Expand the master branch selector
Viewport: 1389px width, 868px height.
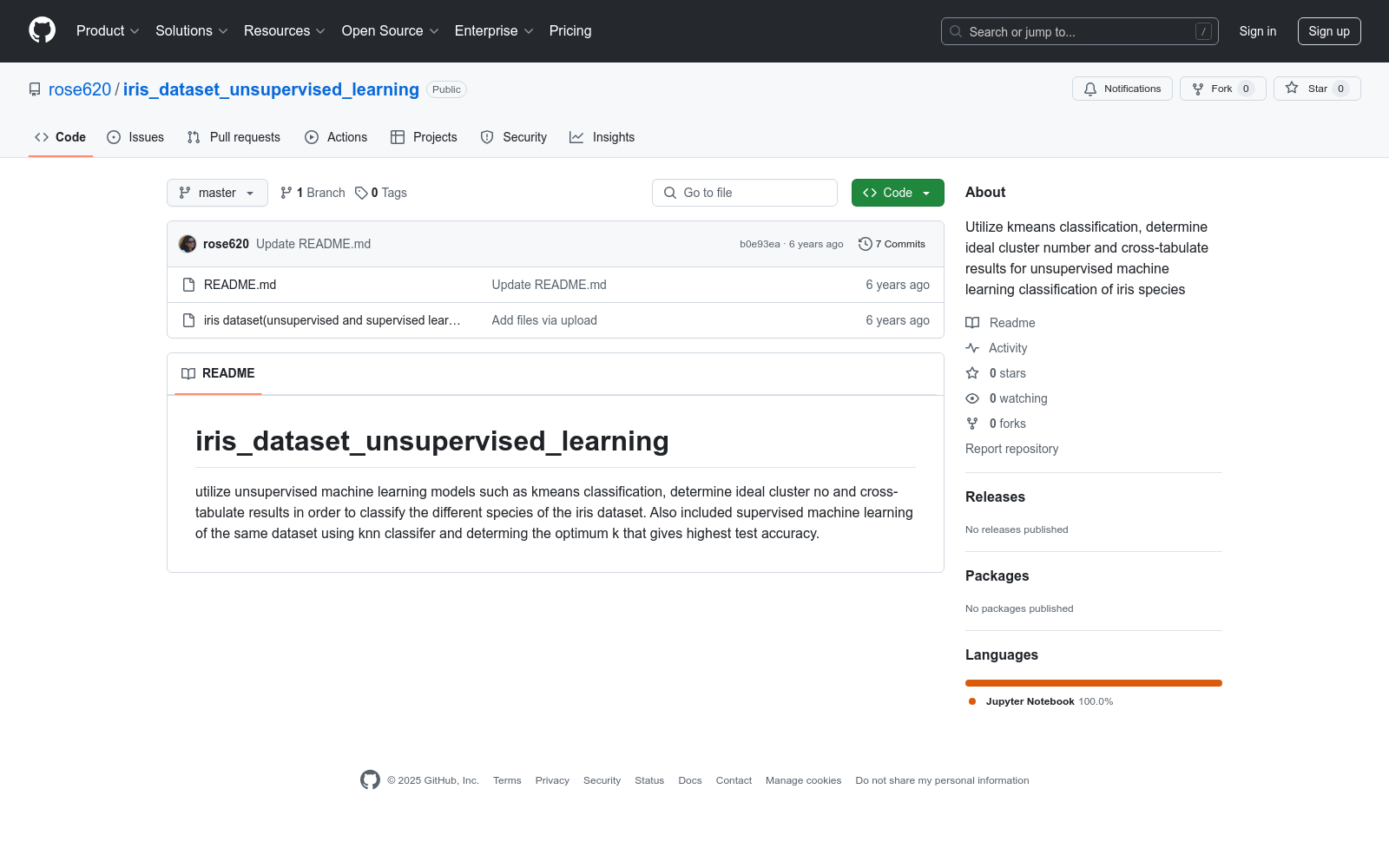[x=217, y=193]
